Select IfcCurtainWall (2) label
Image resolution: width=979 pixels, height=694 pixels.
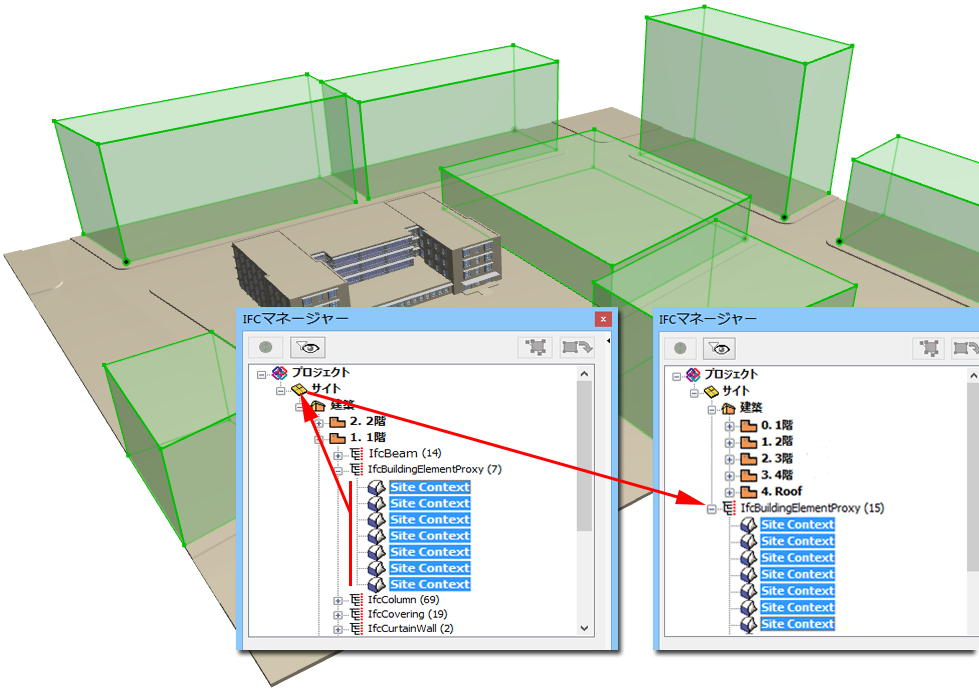[410, 628]
